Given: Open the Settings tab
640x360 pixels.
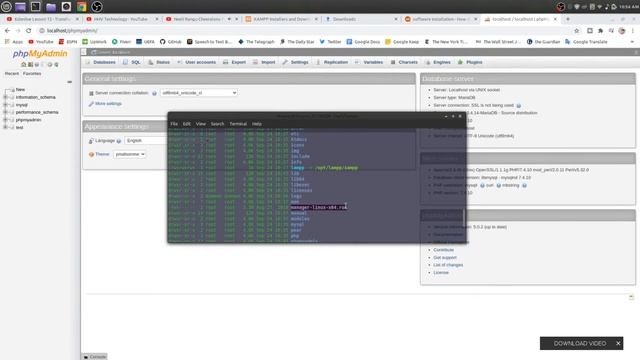Looking at the screenshot, I should [x=296, y=62].
